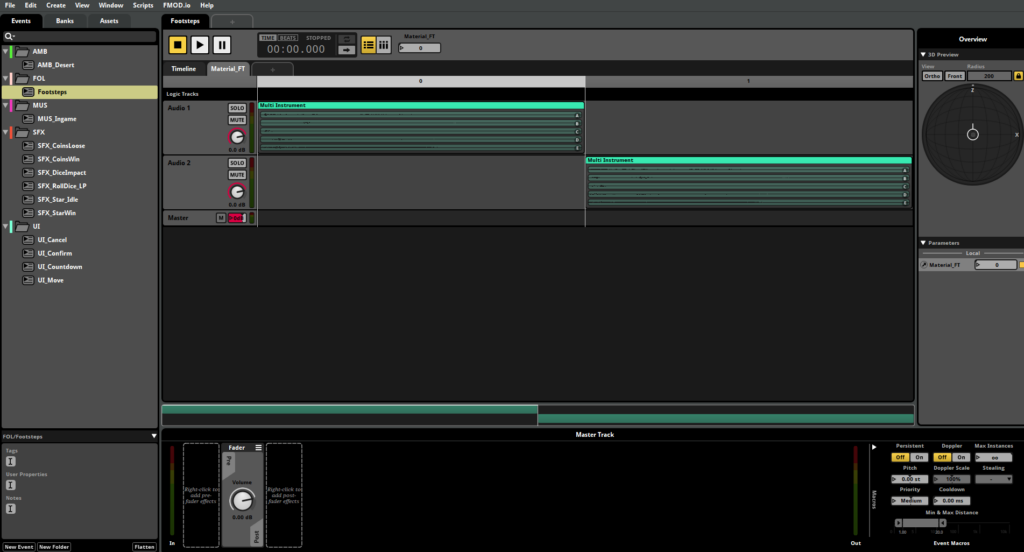Toggle the loop playback icon
Image resolution: width=1024 pixels, height=552 pixels.
(346, 39)
